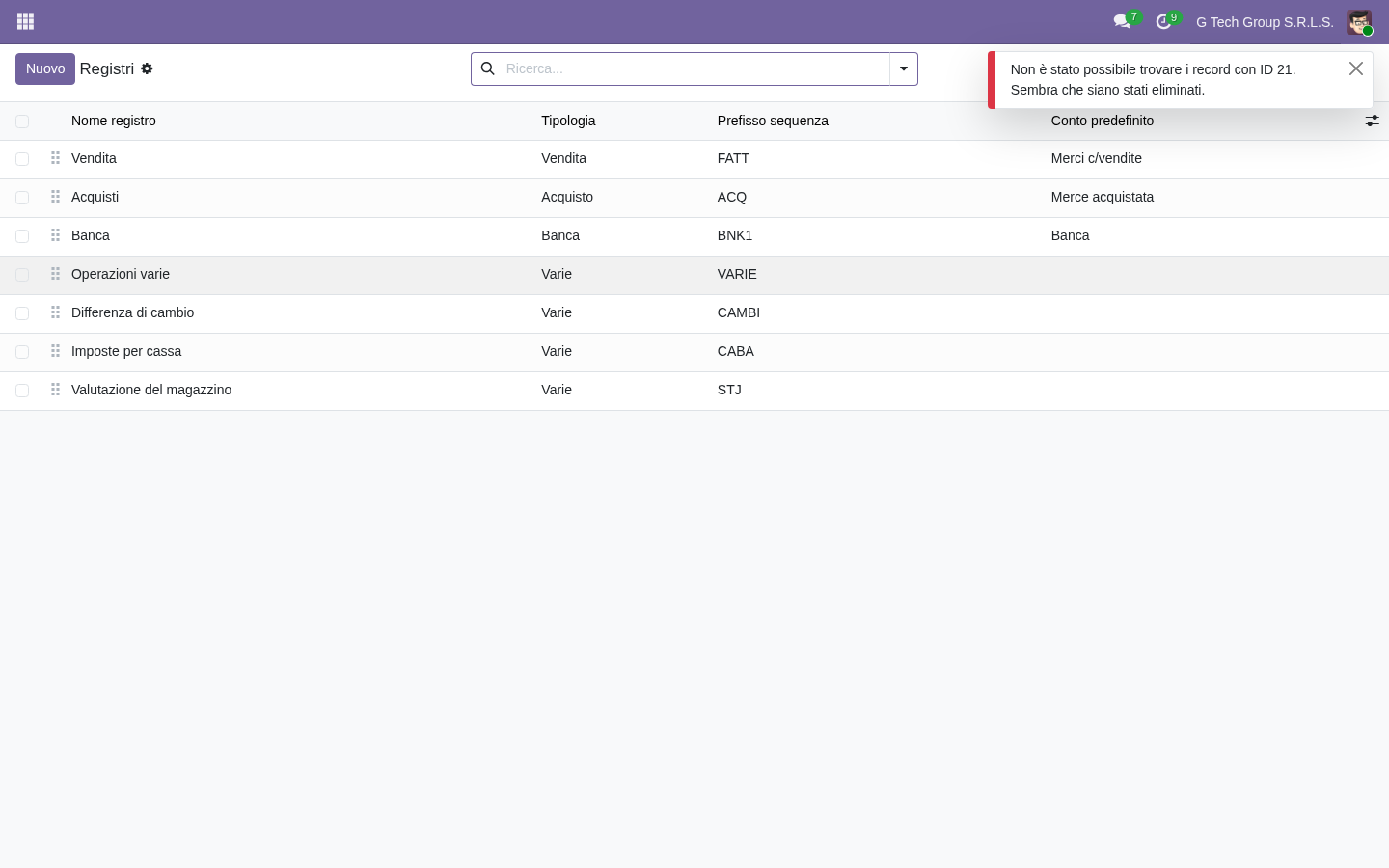The image size is (1389, 868).
Task: Open the Registri settings gear menu
Action: click(x=147, y=68)
